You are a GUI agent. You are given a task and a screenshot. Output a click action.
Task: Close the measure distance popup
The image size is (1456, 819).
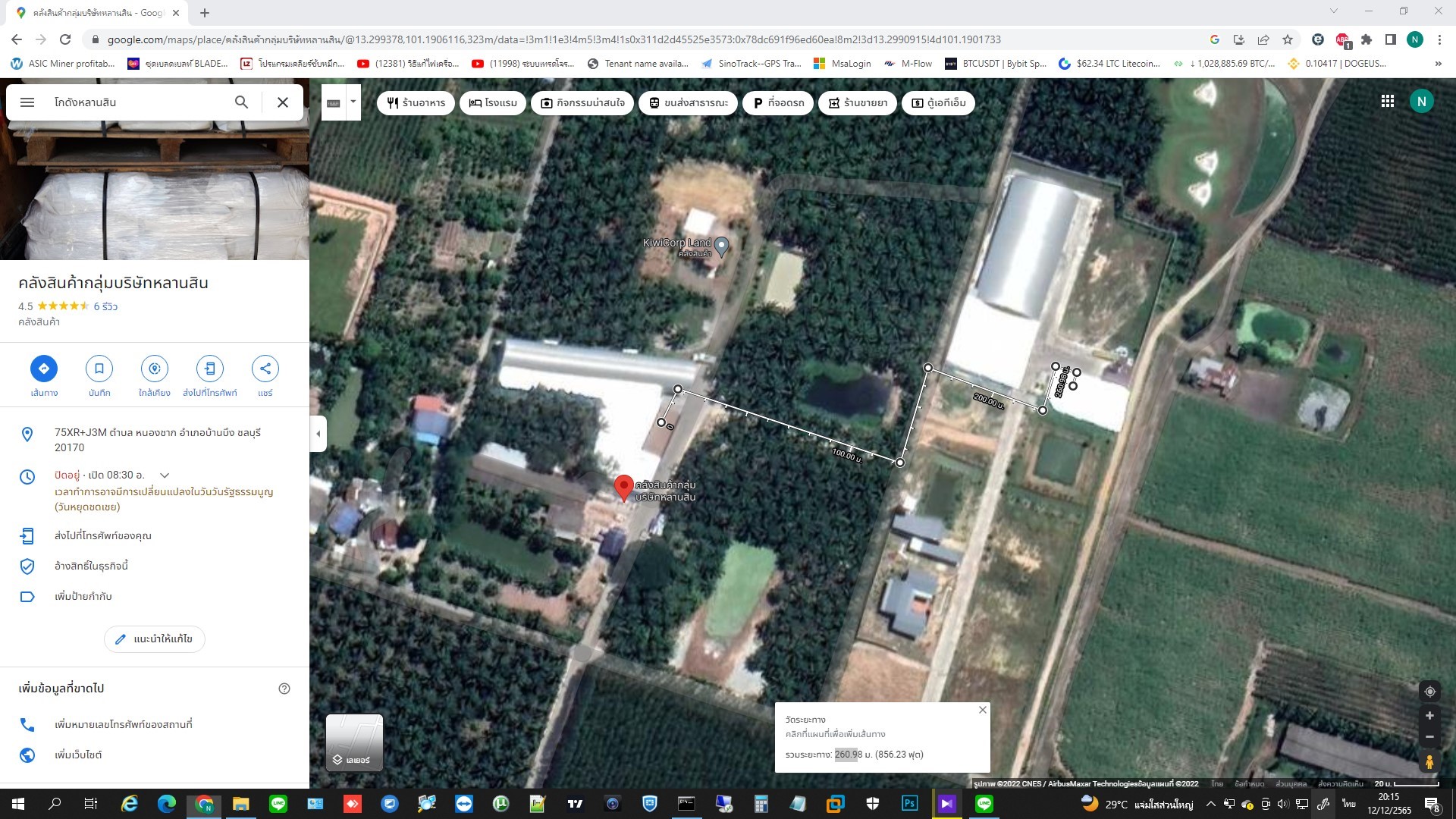(x=982, y=710)
